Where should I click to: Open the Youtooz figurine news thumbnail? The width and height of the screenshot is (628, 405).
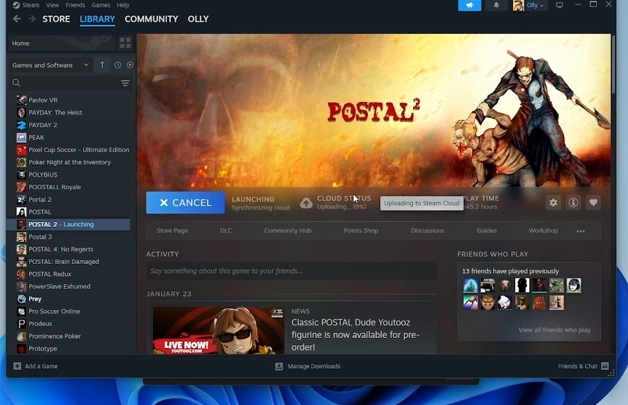click(x=218, y=330)
